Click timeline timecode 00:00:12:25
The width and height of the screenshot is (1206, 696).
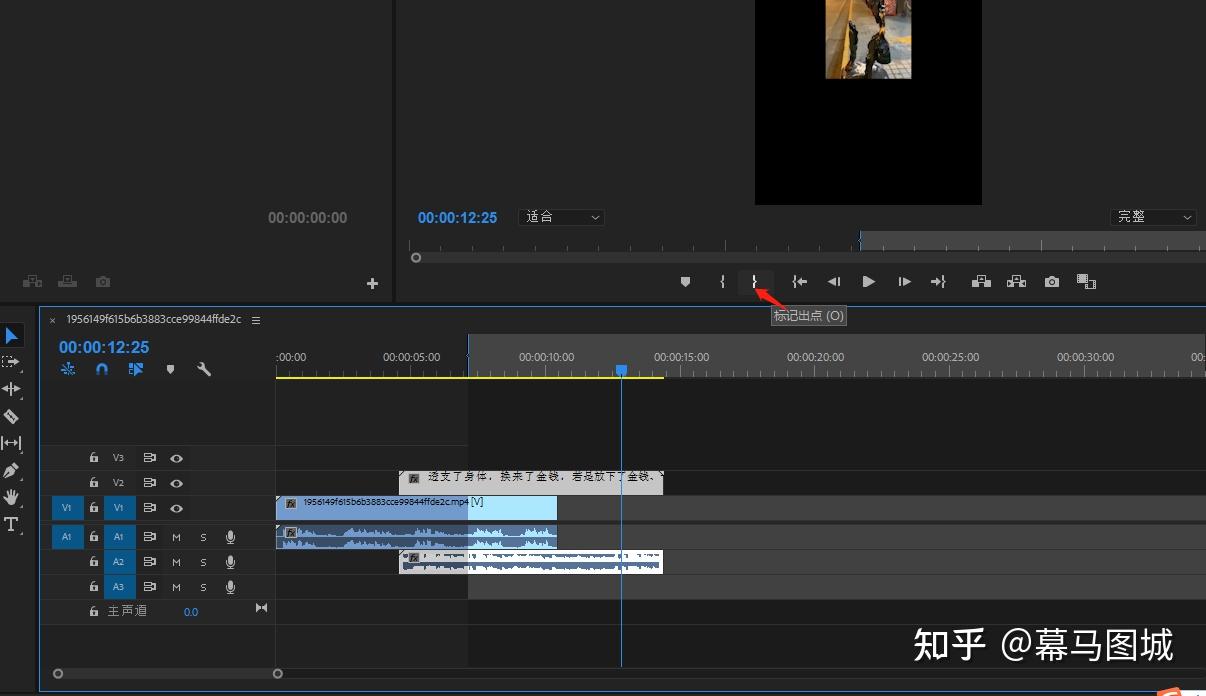104,347
